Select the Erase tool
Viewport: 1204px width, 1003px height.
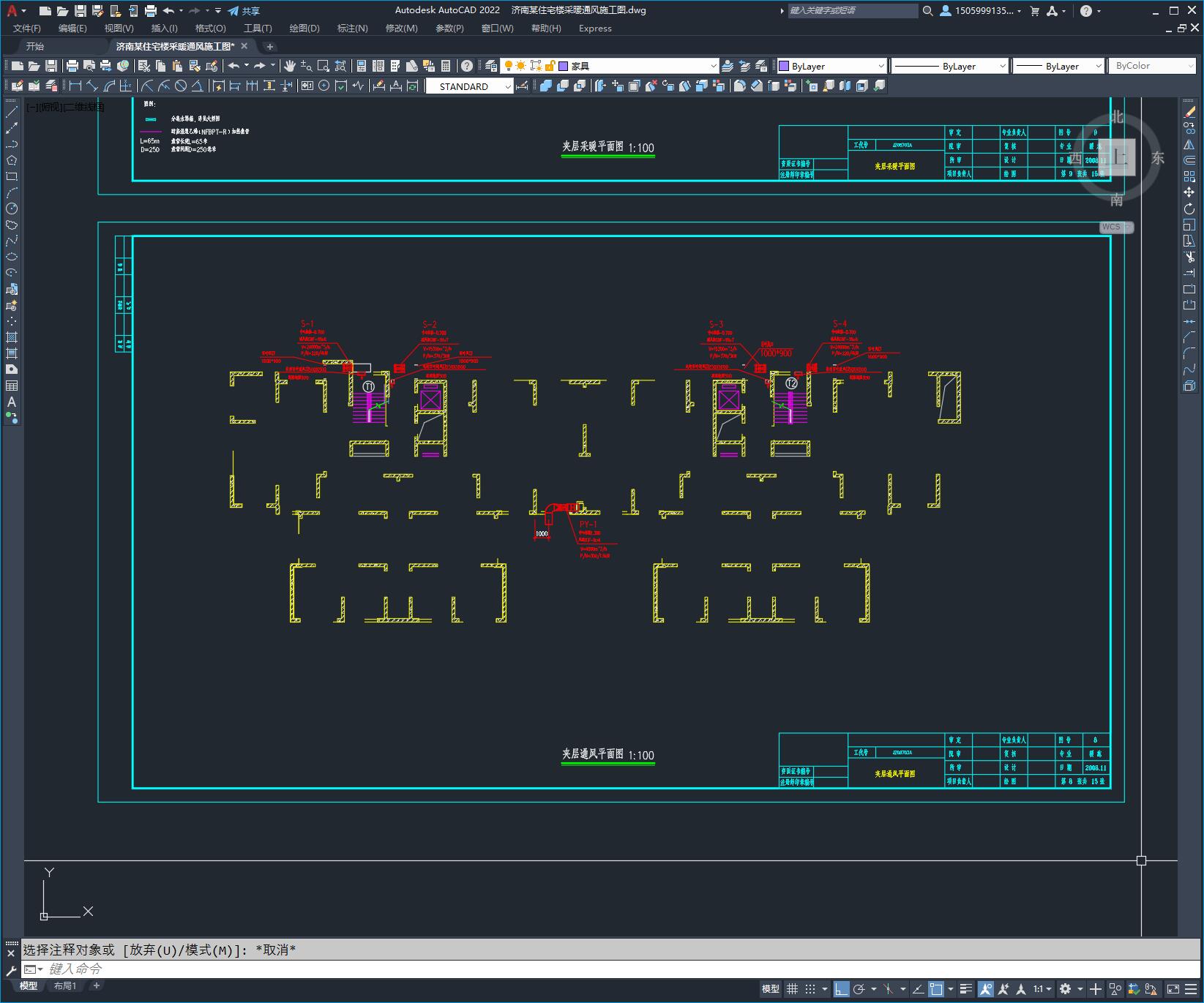(1189, 113)
